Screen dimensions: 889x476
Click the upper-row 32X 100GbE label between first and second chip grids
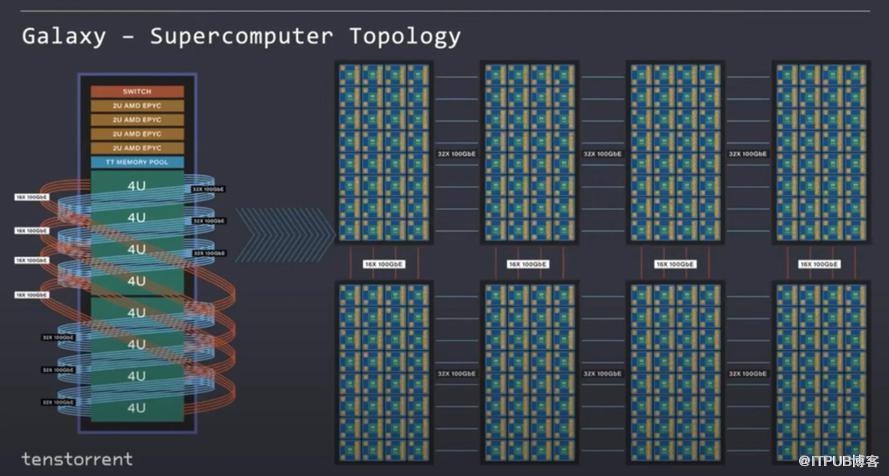pos(456,154)
